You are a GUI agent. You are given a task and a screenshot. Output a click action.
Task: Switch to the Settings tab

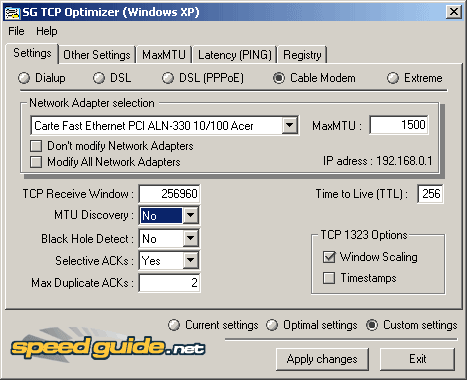point(32,53)
